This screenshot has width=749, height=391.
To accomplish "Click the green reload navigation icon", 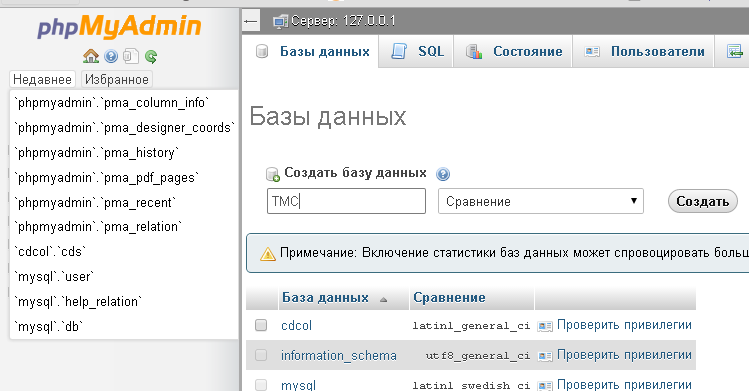I will [x=151, y=57].
